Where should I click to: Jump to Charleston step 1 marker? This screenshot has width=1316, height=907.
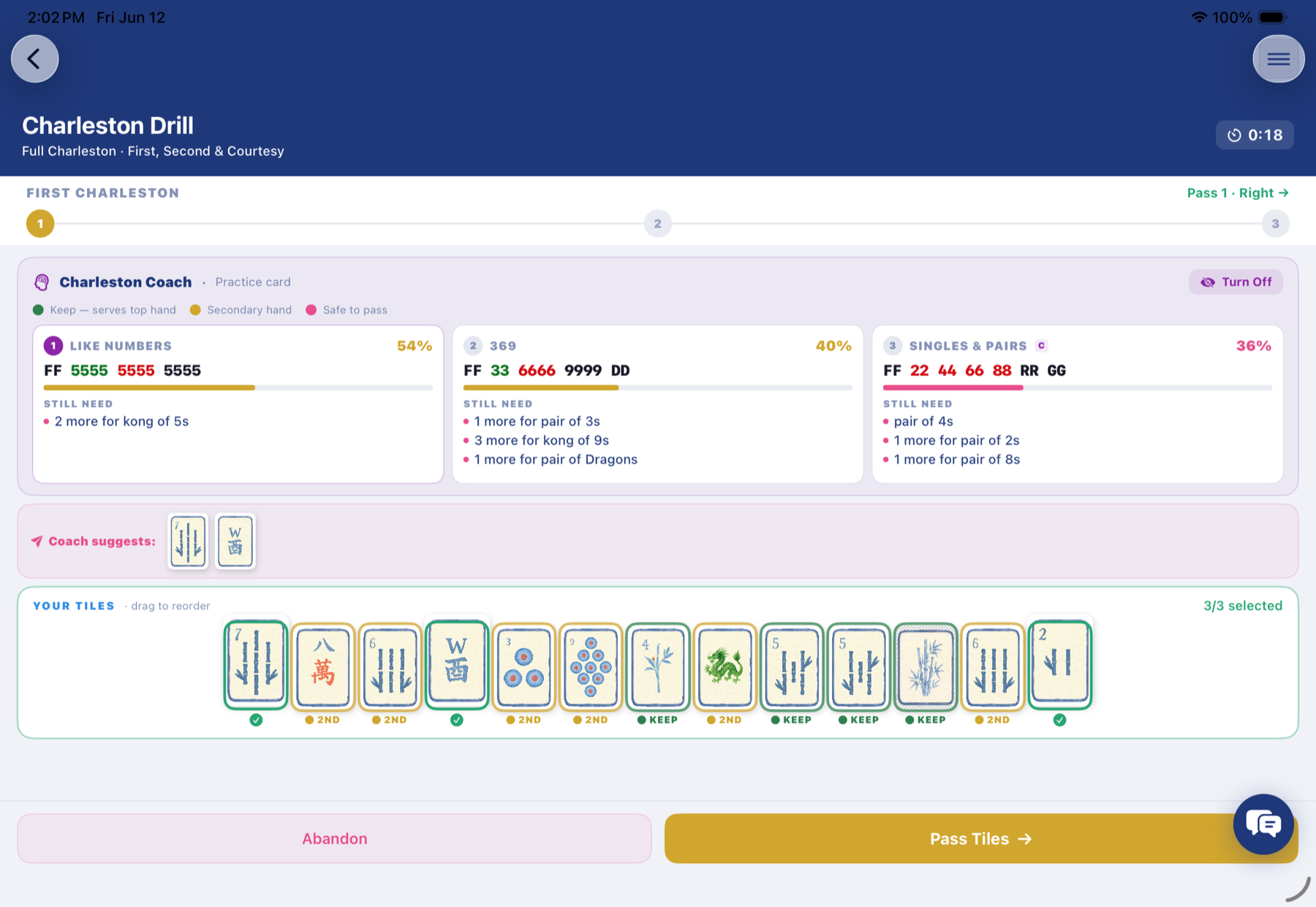(40, 224)
